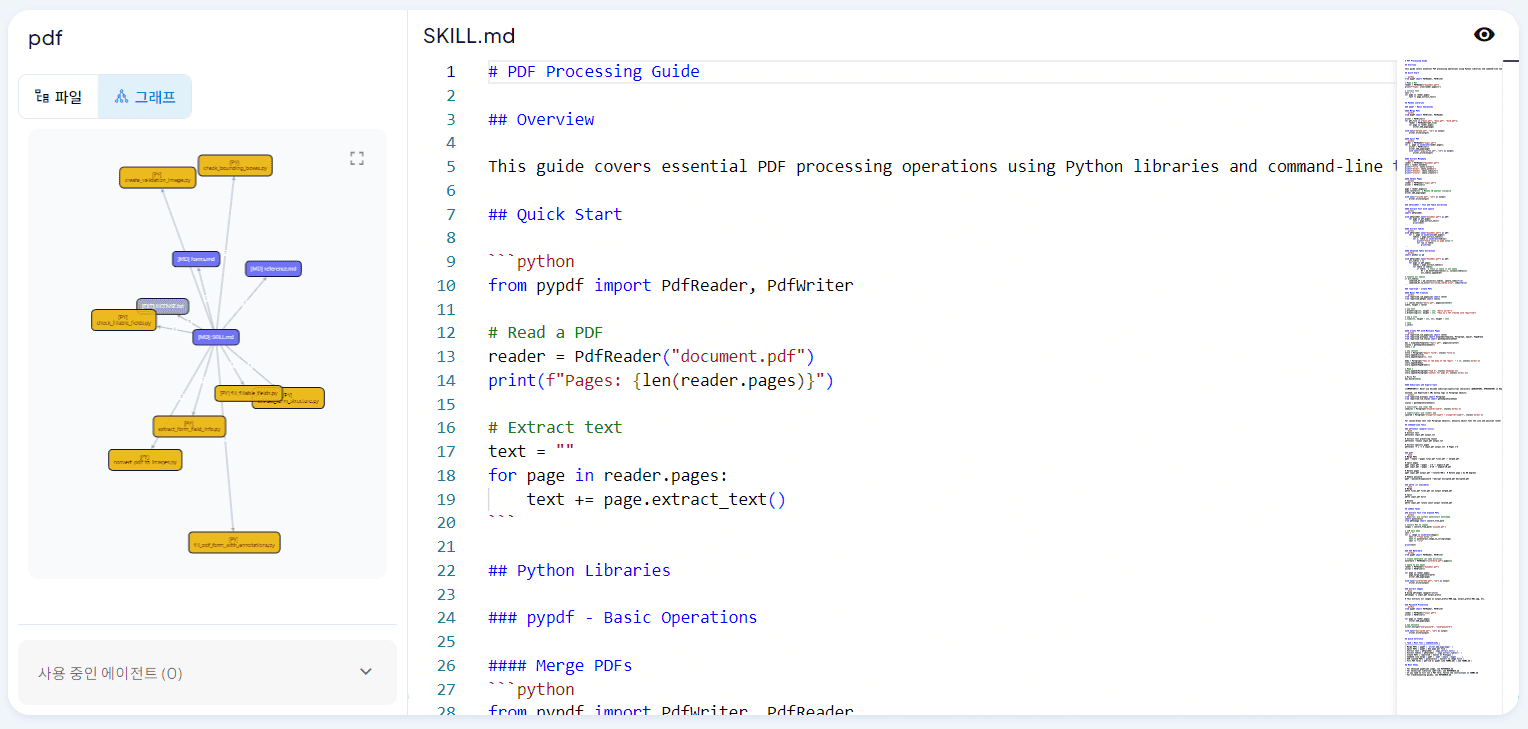Click the reference.md node in the graph
1528x729 pixels.
pyautogui.click(x=273, y=269)
